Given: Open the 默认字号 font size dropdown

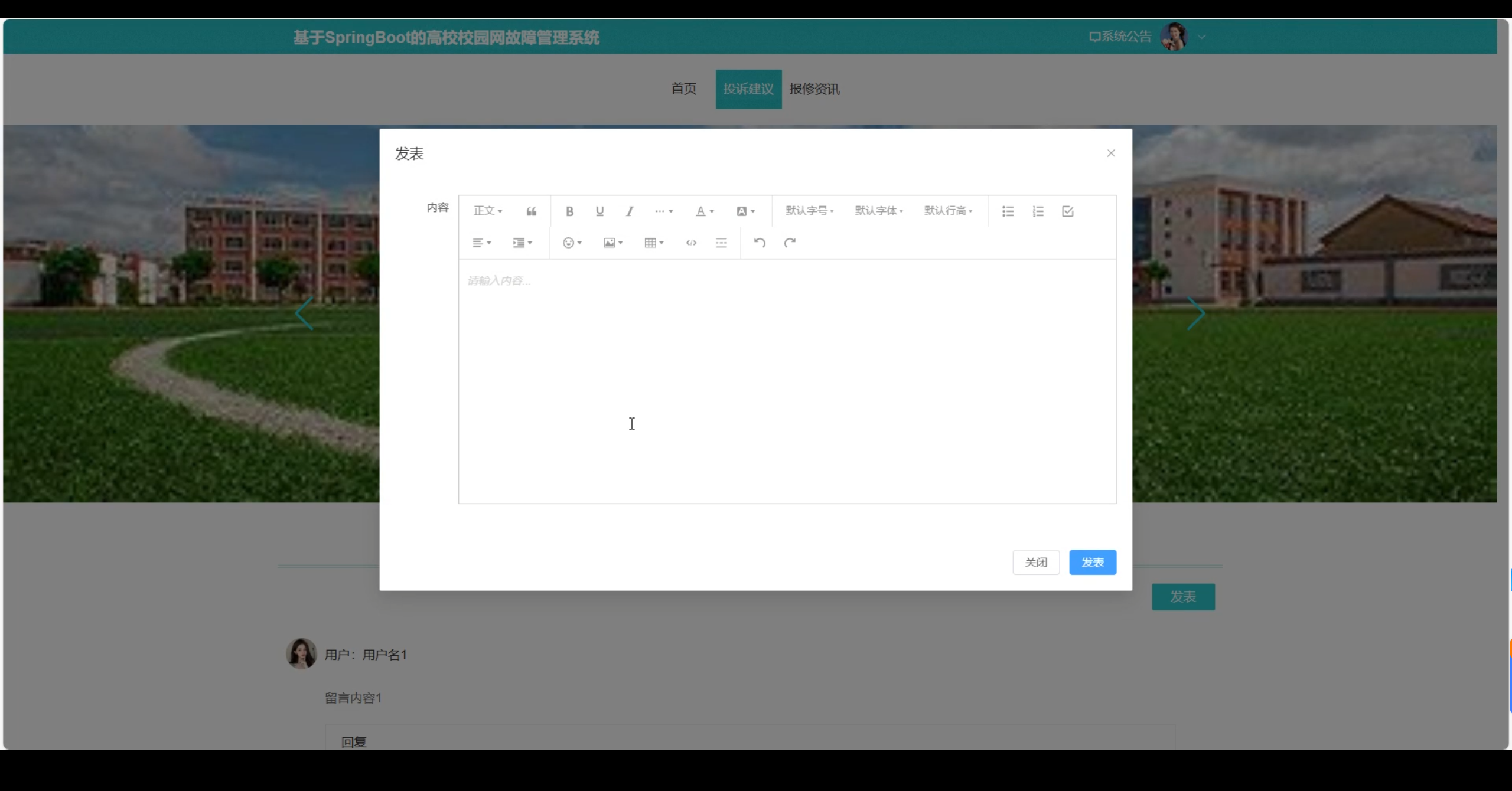Looking at the screenshot, I should coord(809,211).
